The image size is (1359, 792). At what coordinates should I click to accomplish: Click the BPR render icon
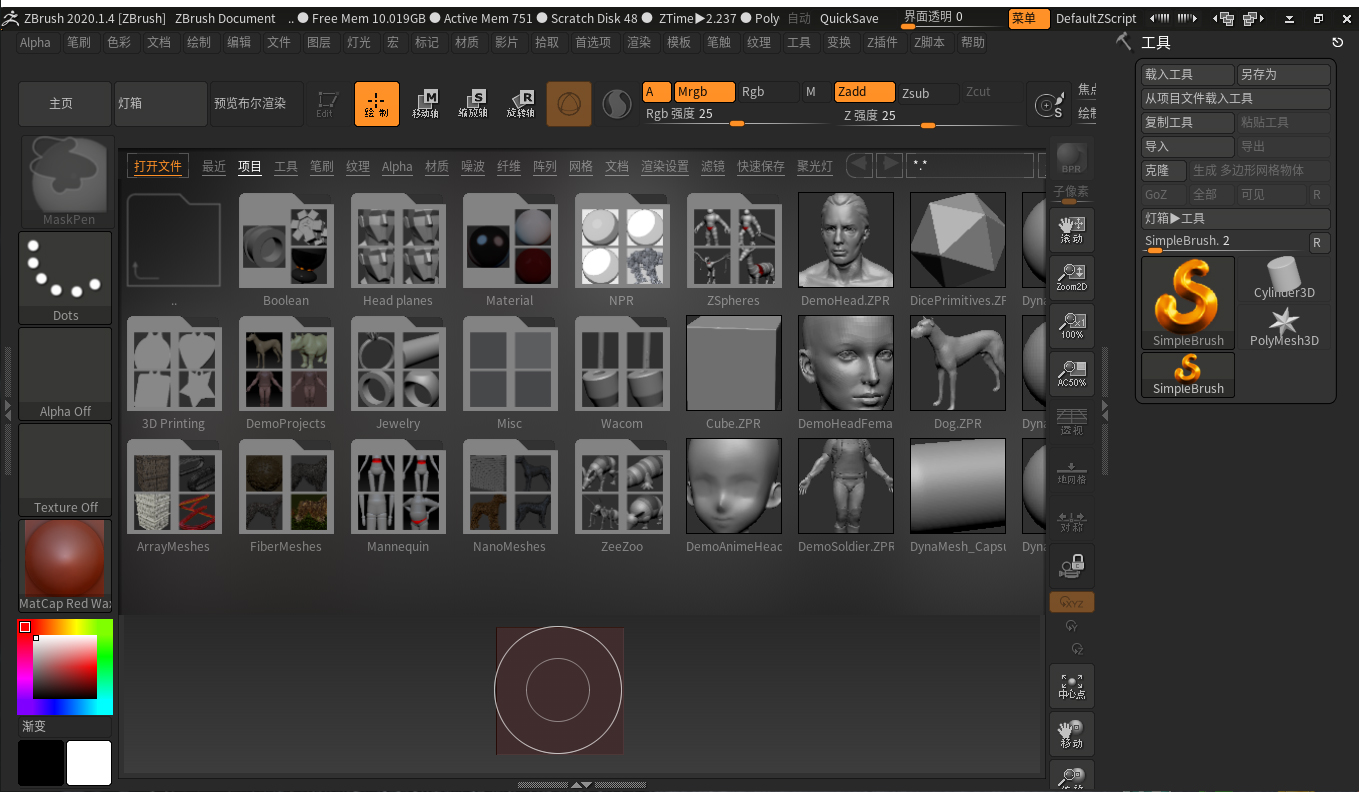tap(1071, 157)
